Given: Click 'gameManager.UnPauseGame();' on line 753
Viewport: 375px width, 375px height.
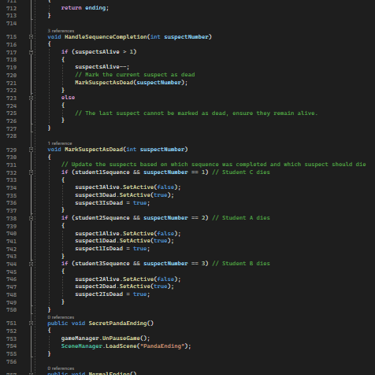Looking at the screenshot, I should (x=106, y=338).
